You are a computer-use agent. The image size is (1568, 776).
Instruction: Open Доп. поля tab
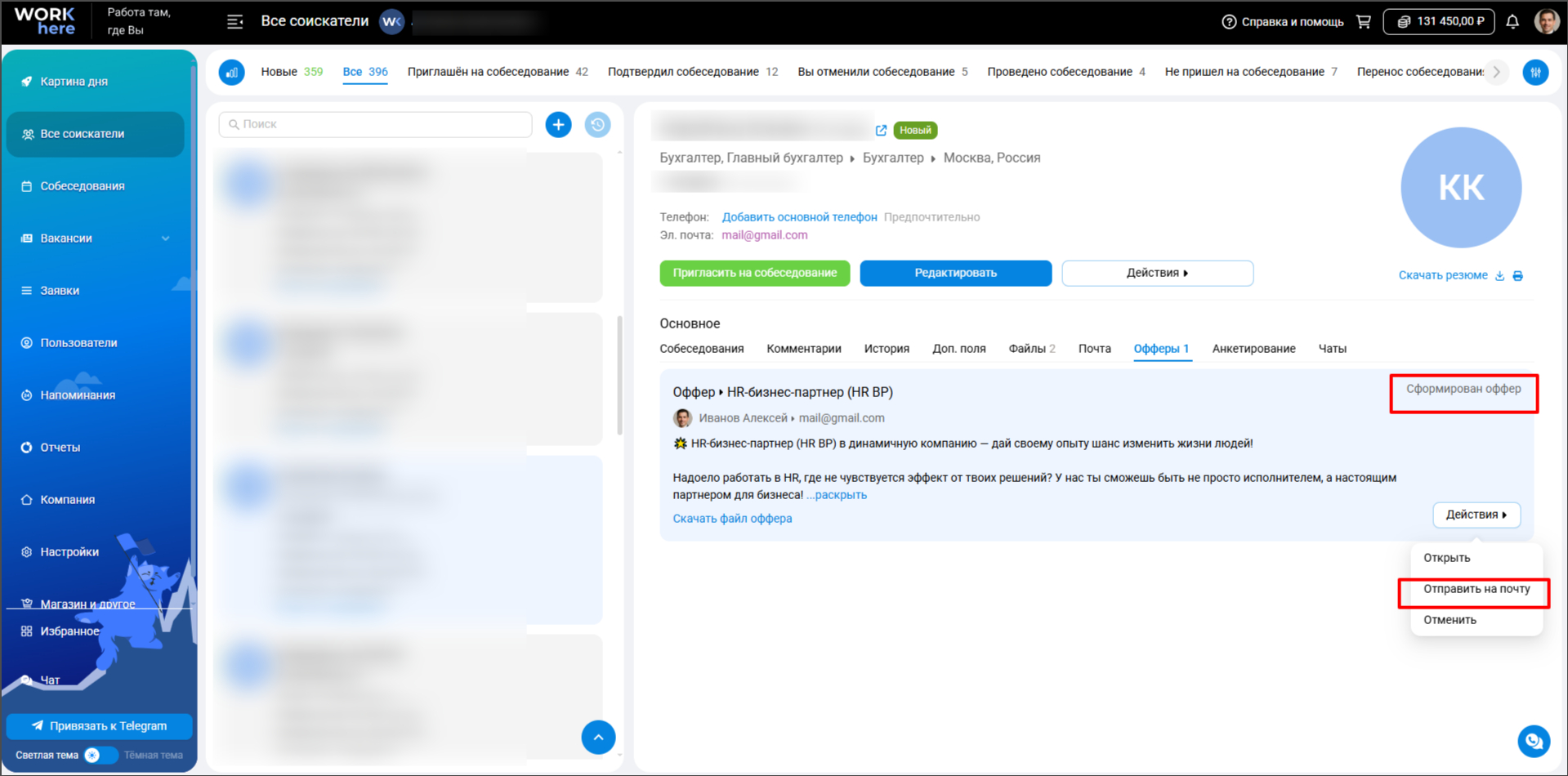click(959, 349)
